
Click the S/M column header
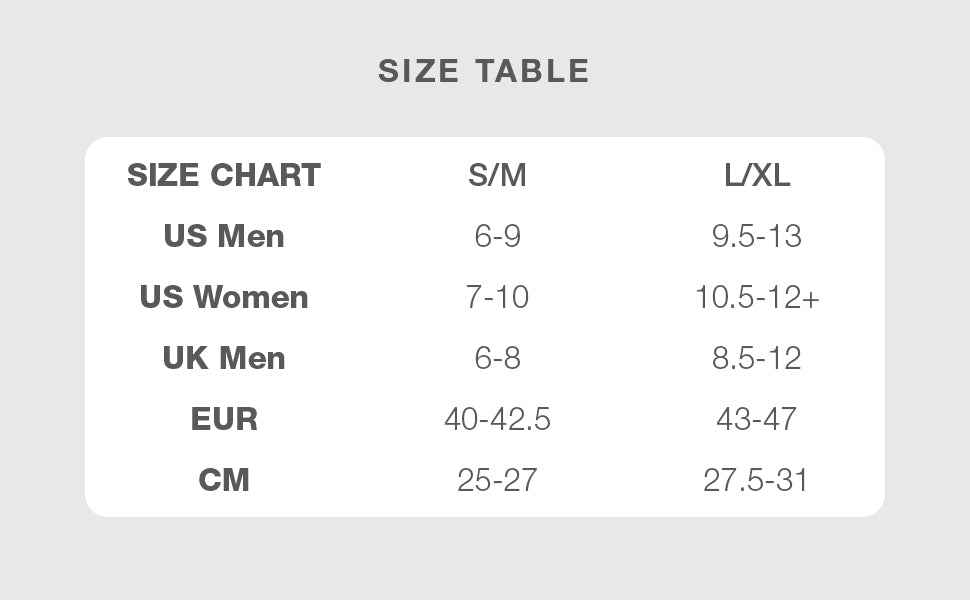pyautogui.click(x=497, y=175)
